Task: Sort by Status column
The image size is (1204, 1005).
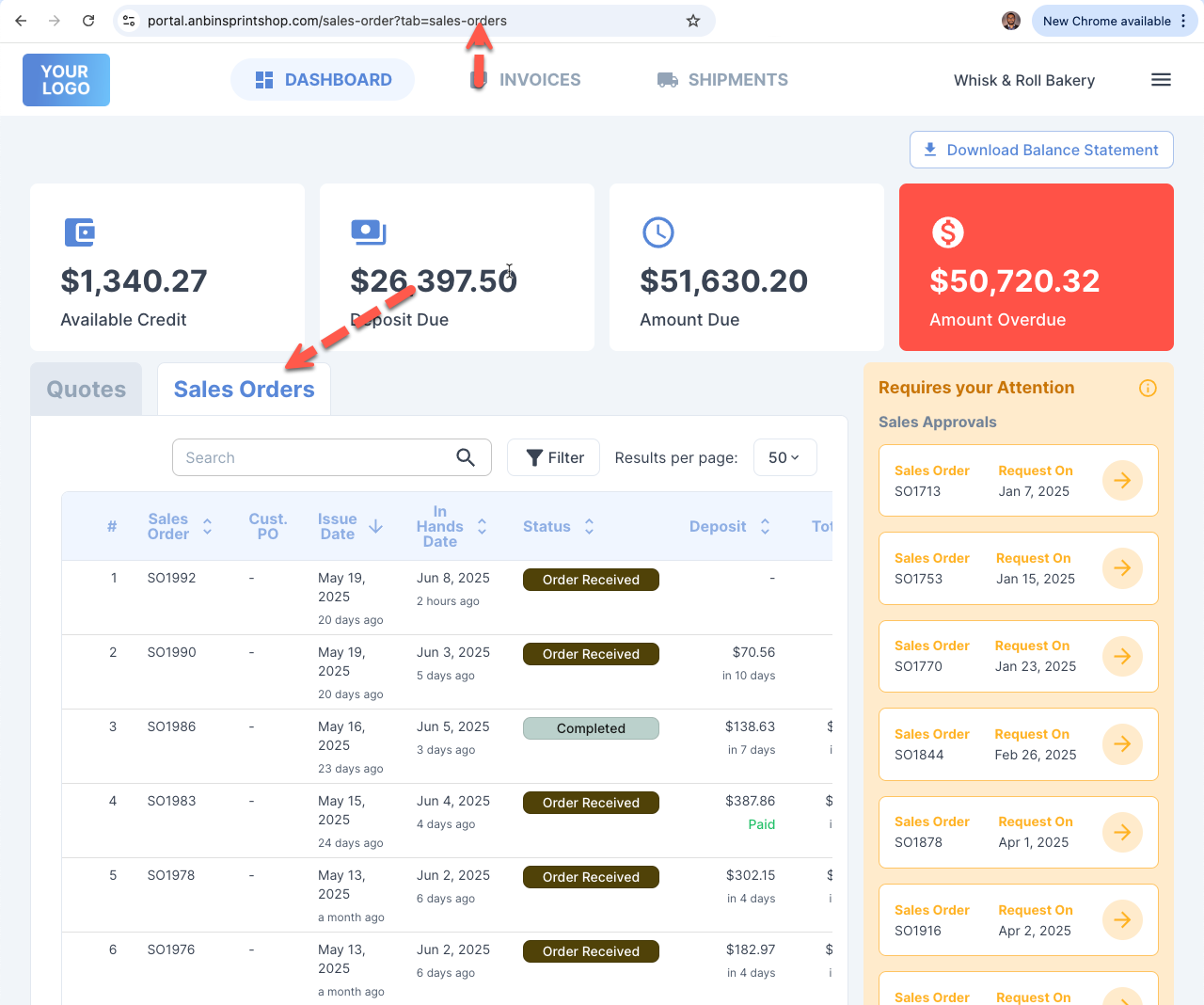Action: click(x=589, y=527)
